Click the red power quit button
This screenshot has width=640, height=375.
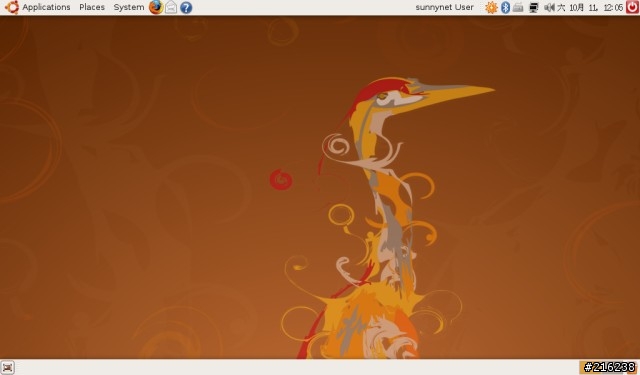tap(632, 7)
